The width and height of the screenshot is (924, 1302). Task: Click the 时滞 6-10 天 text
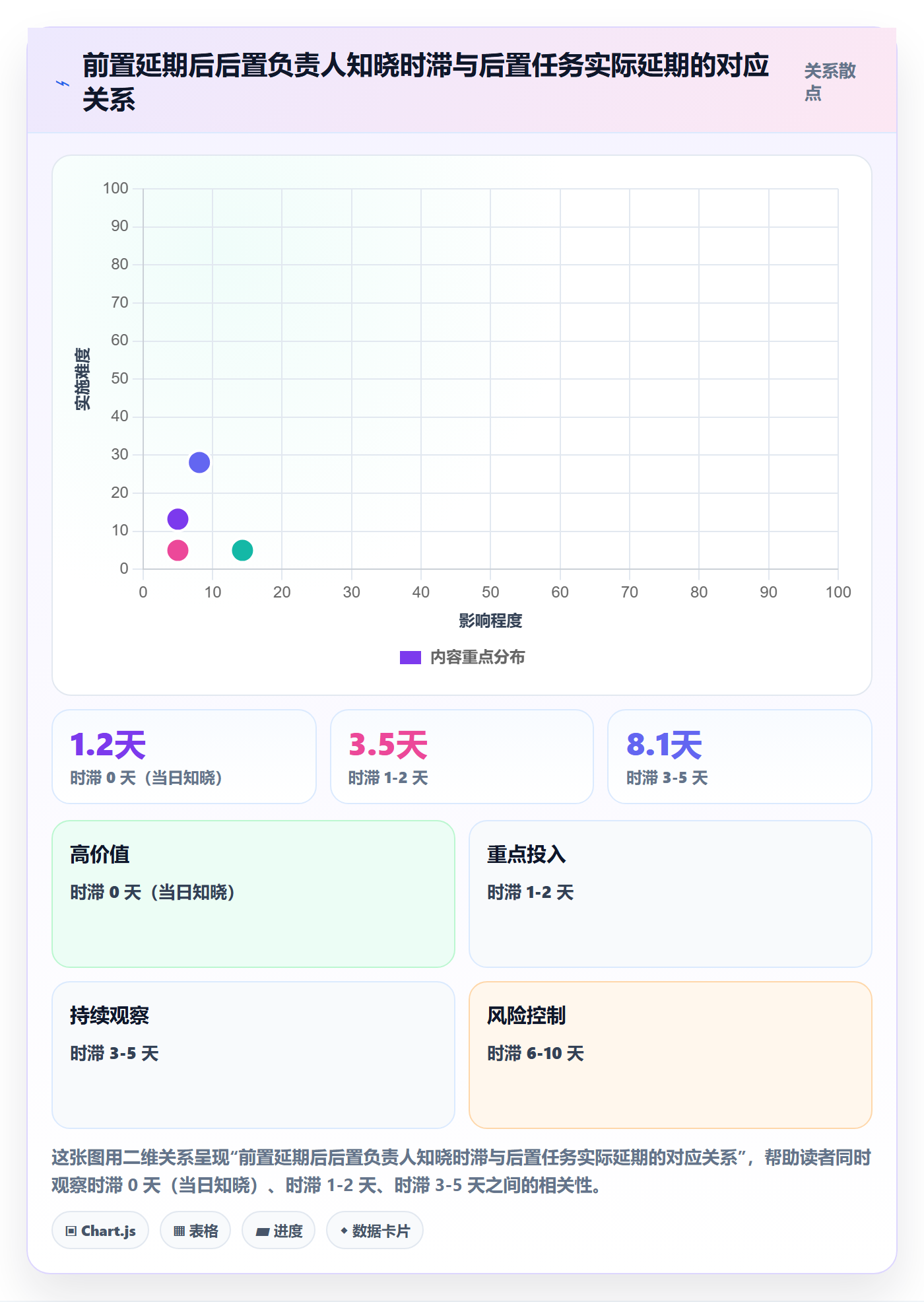pyautogui.click(x=536, y=1054)
